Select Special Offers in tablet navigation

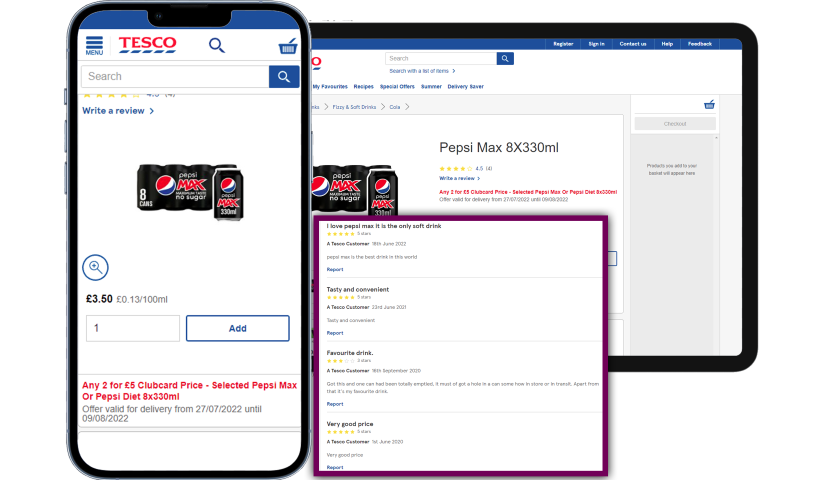[397, 87]
